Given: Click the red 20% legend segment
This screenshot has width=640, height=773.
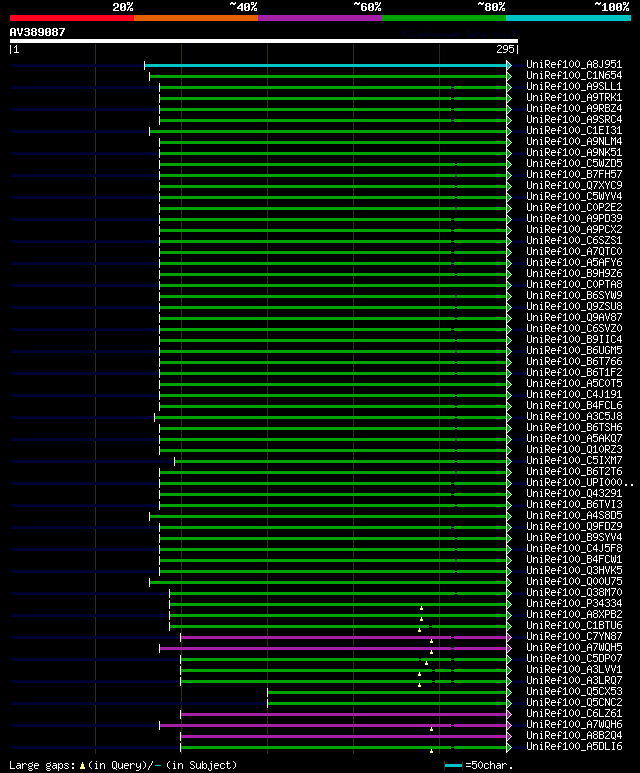Looking at the screenshot, I should pyautogui.click(x=71, y=18).
